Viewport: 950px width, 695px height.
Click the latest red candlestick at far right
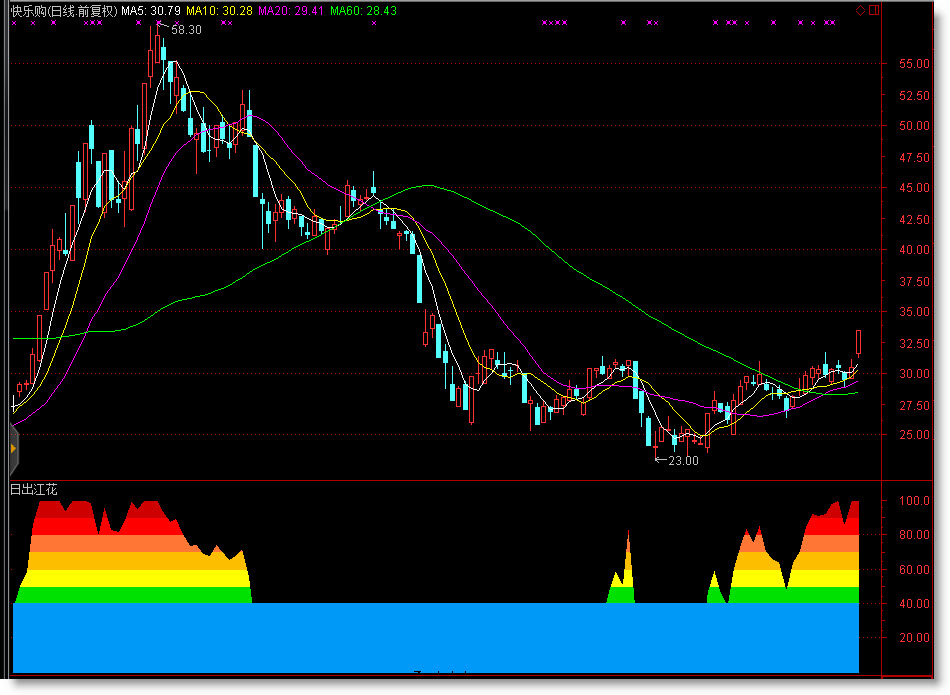click(x=858, y=341)
